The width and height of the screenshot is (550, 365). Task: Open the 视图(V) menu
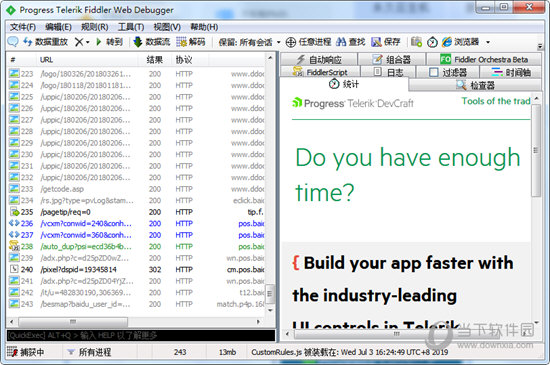coord(167,27)
